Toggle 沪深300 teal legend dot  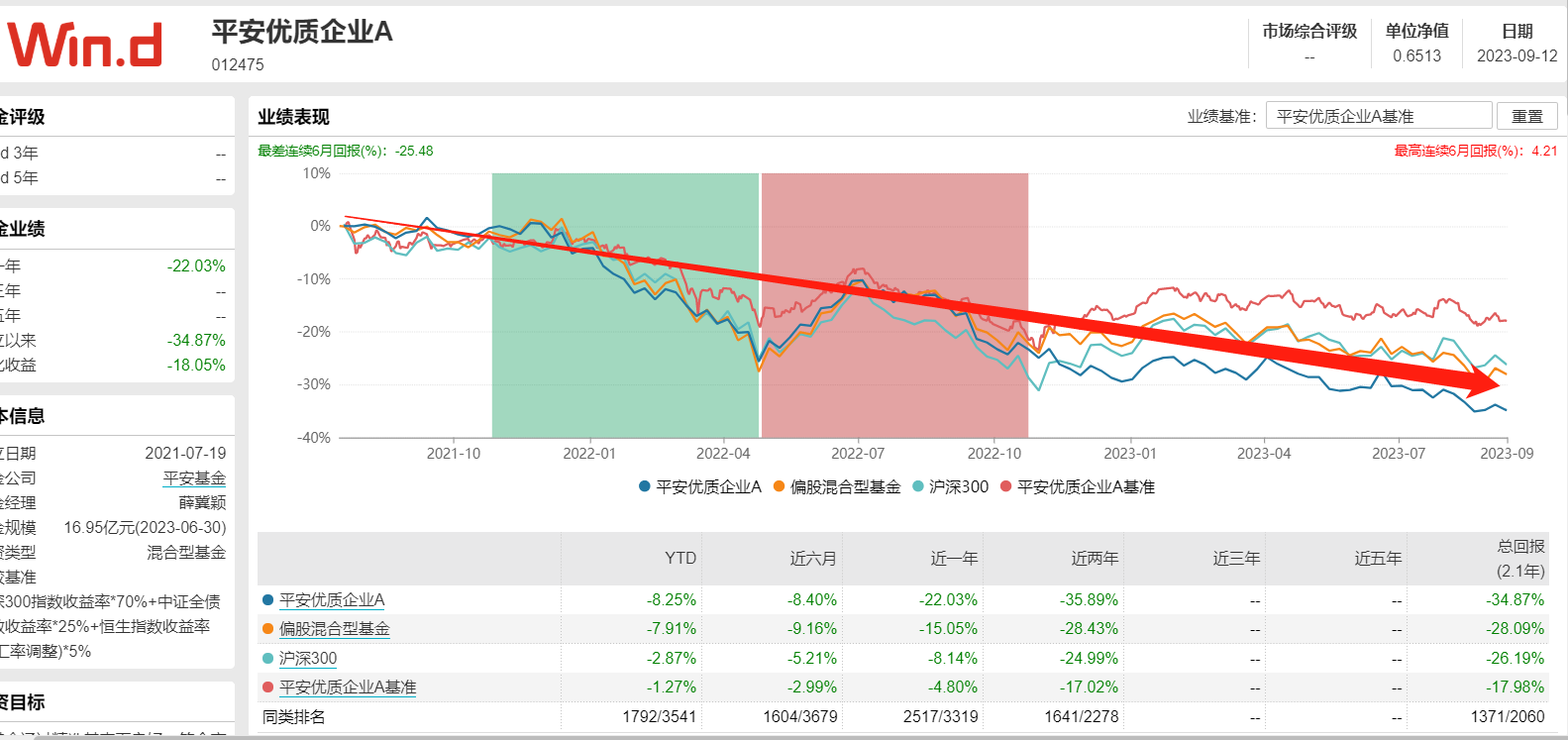[918, 486]
